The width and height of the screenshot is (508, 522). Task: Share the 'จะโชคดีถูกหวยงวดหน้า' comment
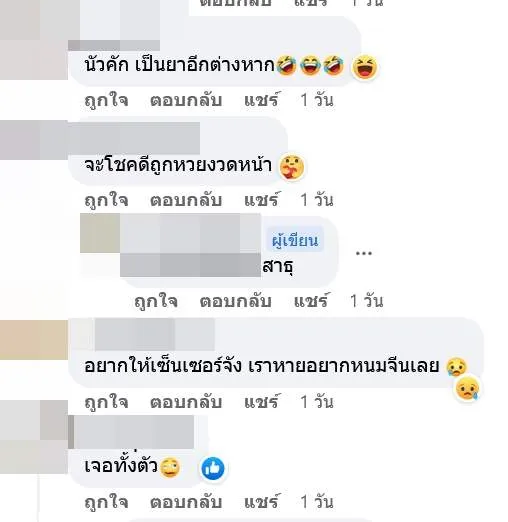261,200
